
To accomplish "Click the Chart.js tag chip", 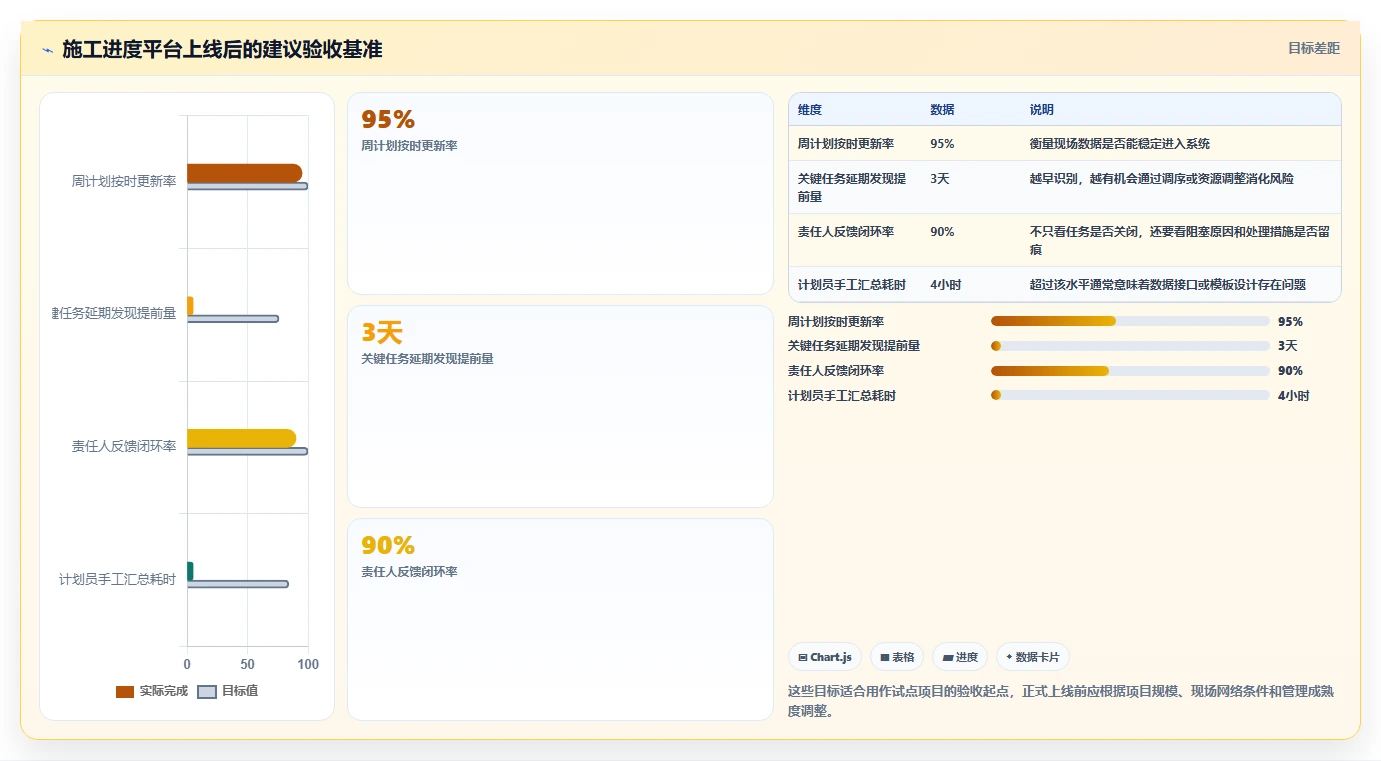I will (x=825, y=657).
